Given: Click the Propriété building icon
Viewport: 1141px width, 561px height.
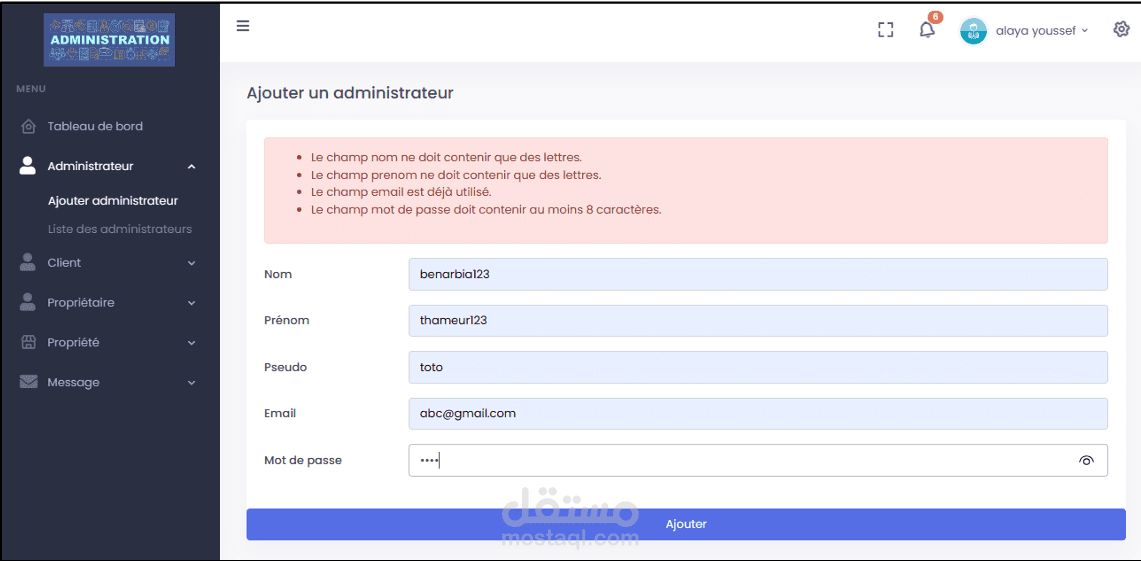Looking at the screenshot, I should (x=28, y=343).
